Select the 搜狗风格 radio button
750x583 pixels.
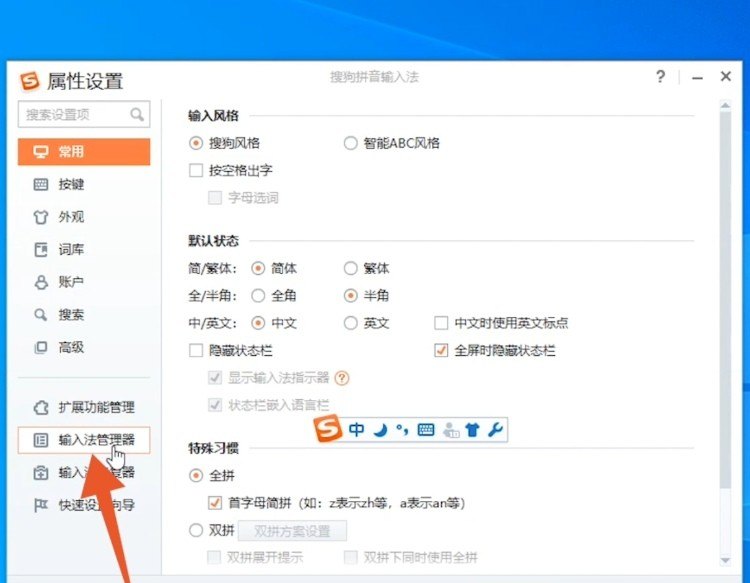pos(196,143)
